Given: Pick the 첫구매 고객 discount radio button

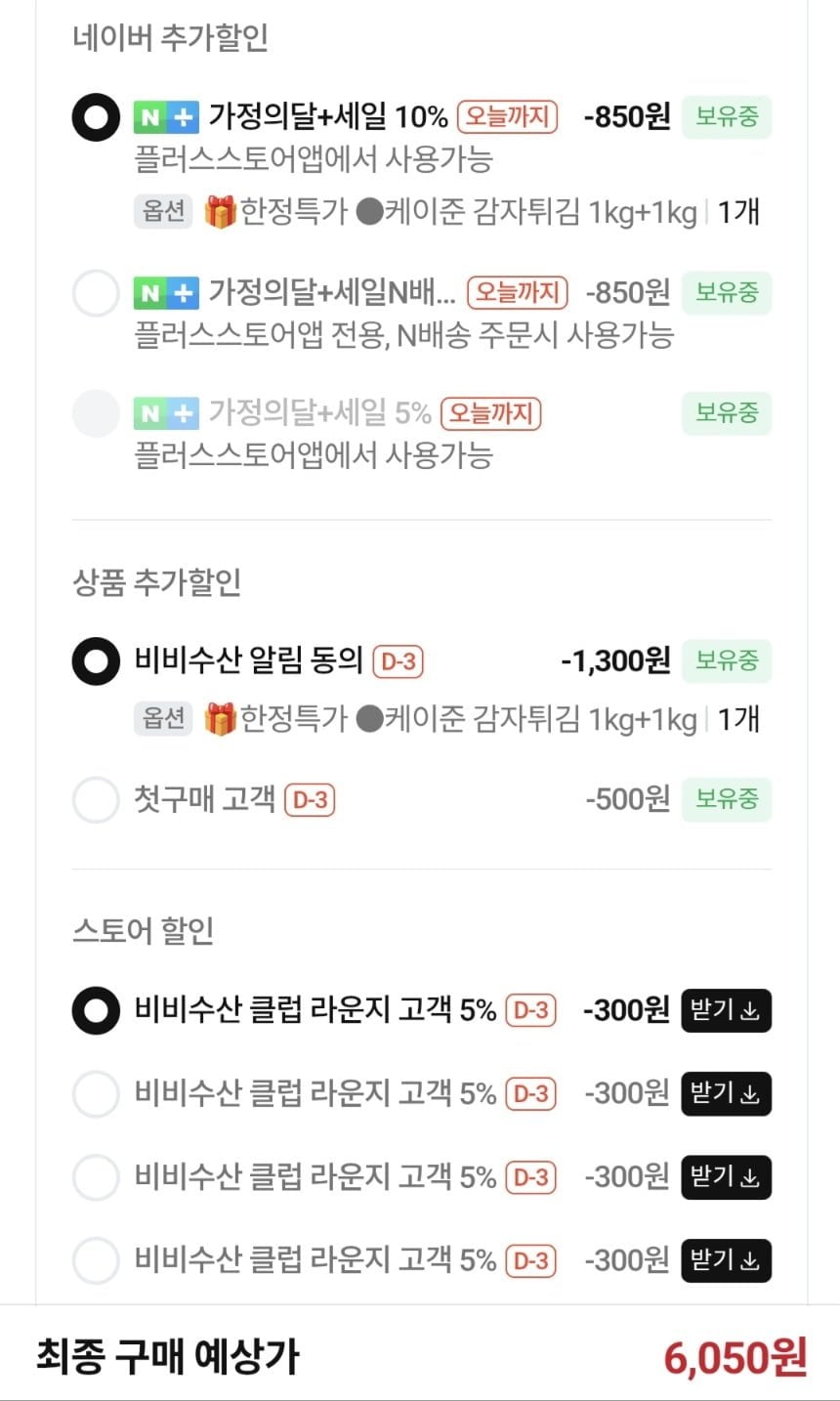Looking at the screenshot, I should coord(96,800).
